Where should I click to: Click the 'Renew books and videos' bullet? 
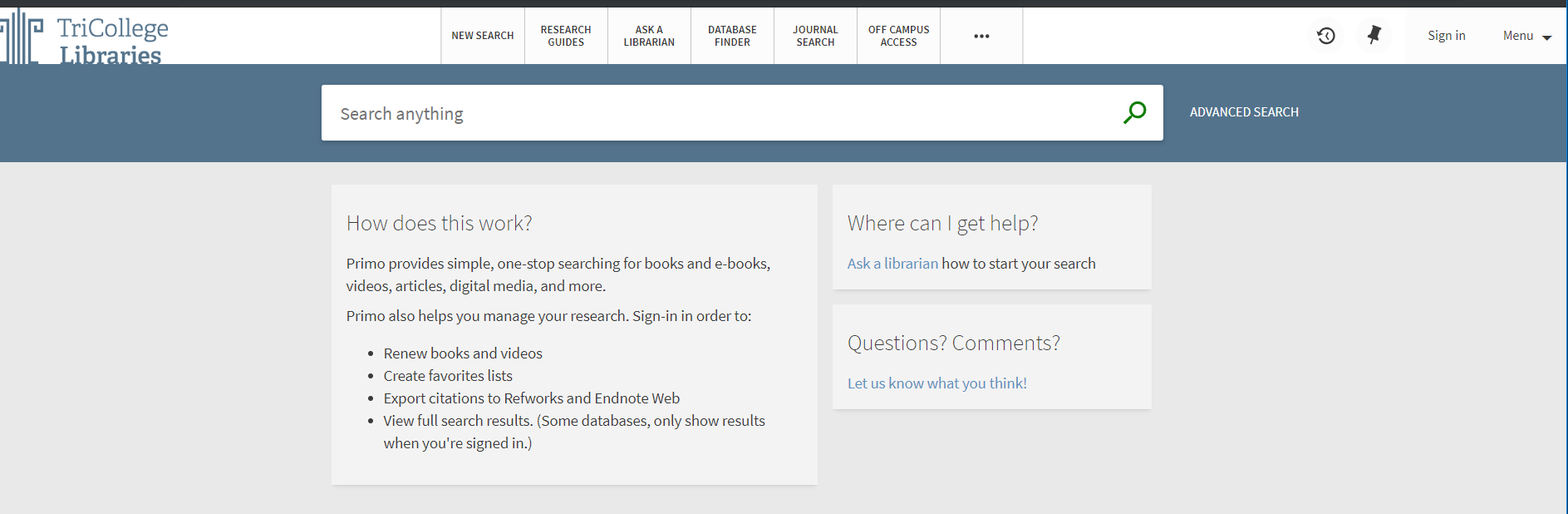click(x=463, y=353)
